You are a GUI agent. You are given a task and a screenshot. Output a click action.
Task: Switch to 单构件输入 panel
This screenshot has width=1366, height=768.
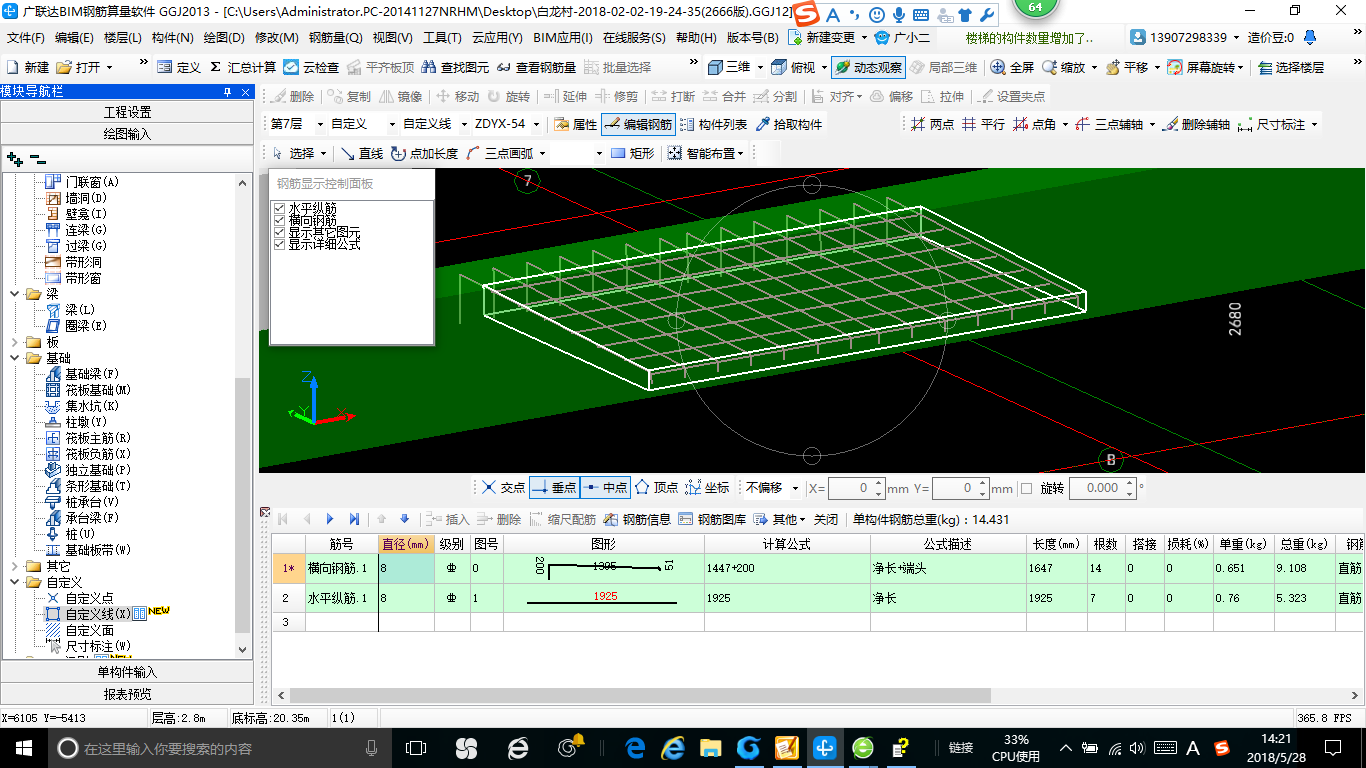(x=127, y=672)
